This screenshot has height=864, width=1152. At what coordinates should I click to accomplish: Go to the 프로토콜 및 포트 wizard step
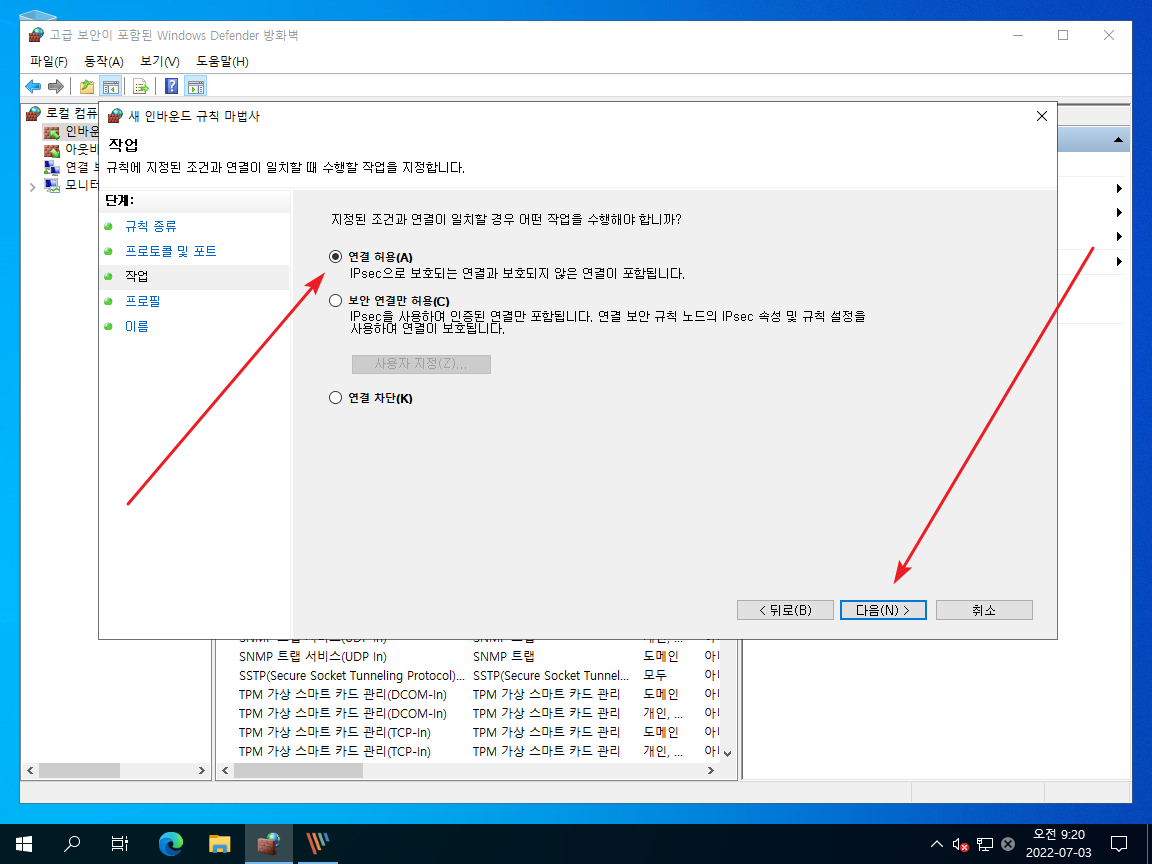(170, 251)
